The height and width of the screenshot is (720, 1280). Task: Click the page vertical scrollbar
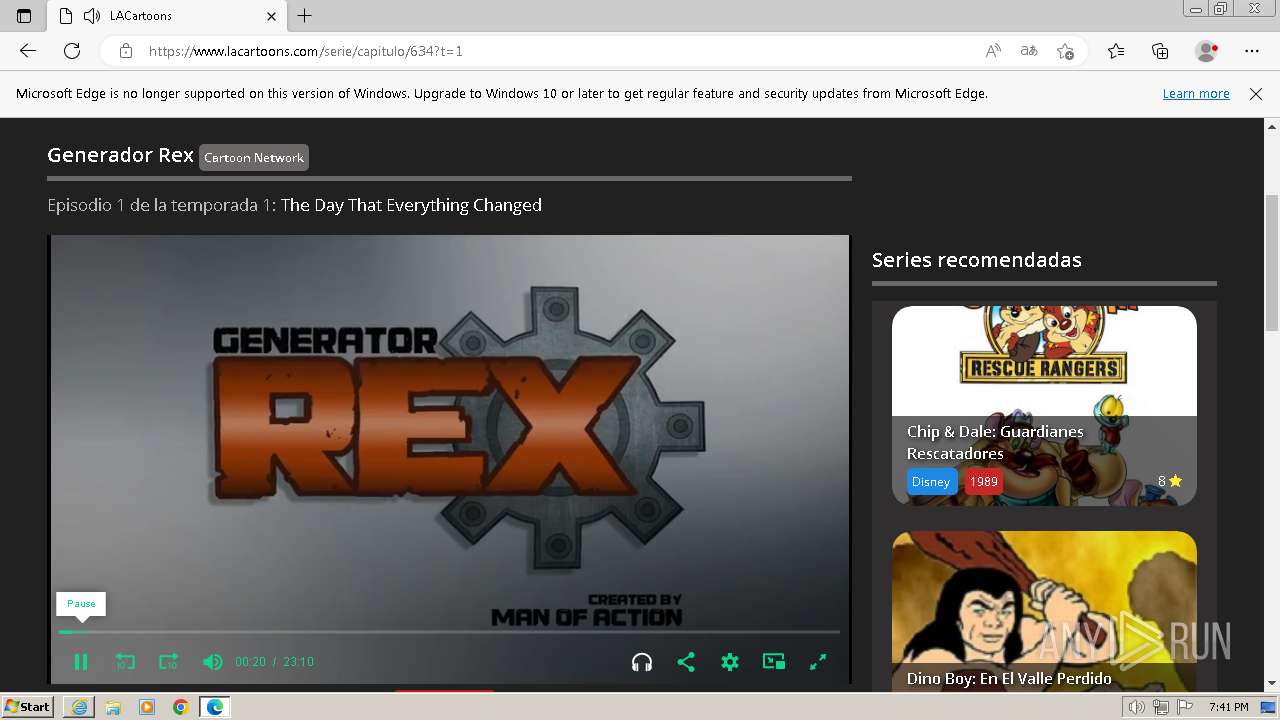click(x=1272, y=262)
